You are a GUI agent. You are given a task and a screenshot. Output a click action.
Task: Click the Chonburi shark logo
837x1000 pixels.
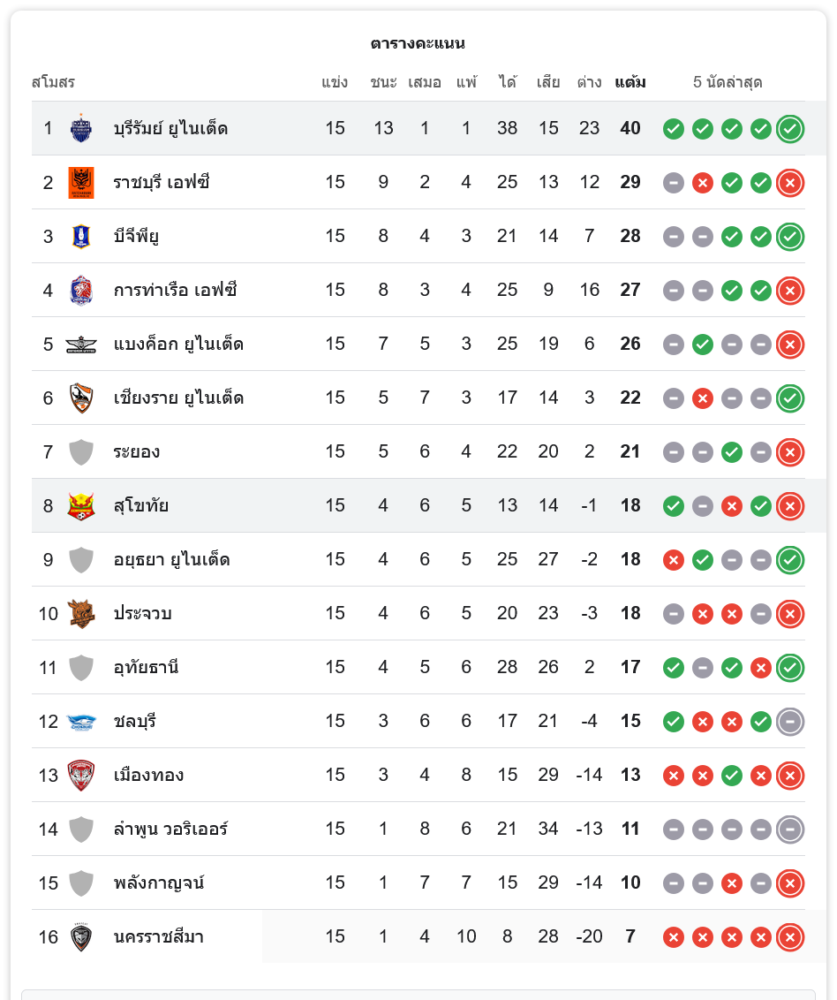point(81,722)
